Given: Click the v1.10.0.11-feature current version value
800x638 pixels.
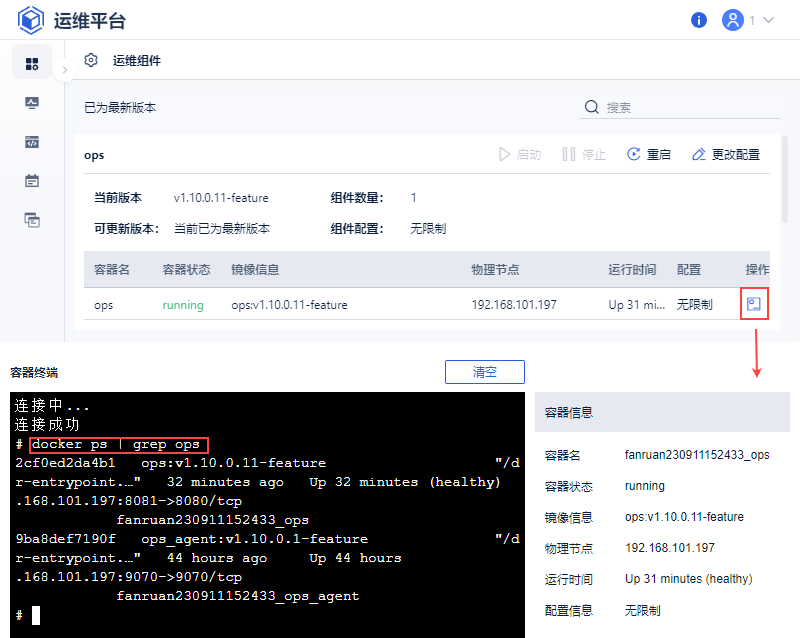Looking at the screenshot, I should 221,198.
